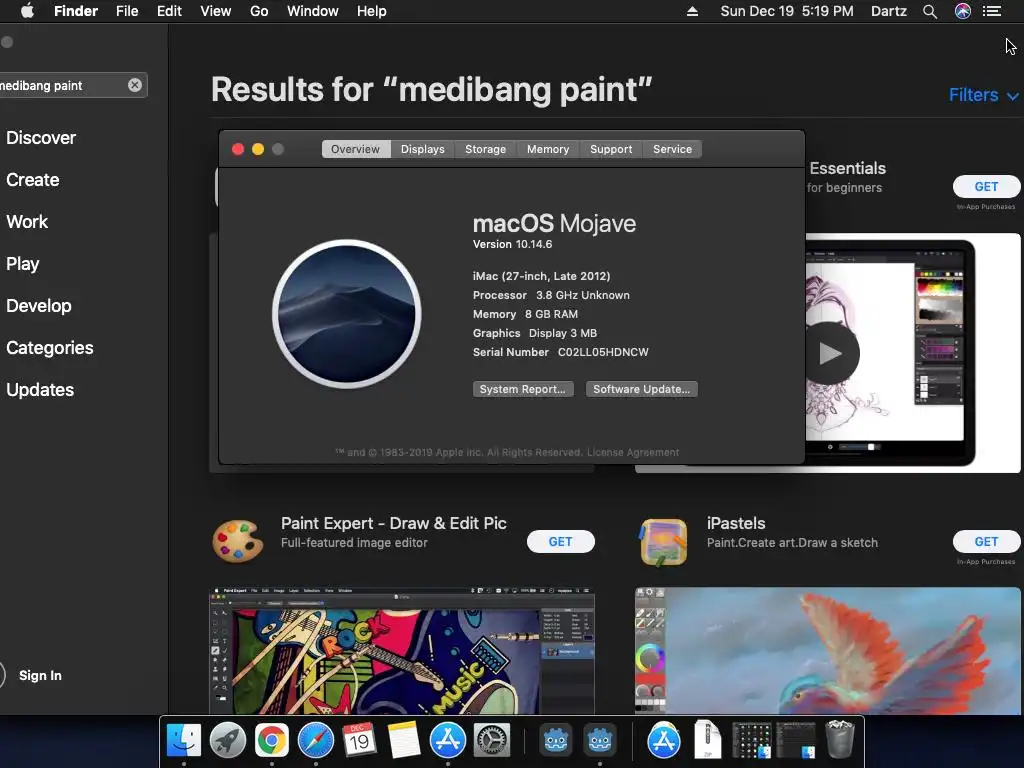
Task: Switch to the Service tab
Action: (672, 149)
